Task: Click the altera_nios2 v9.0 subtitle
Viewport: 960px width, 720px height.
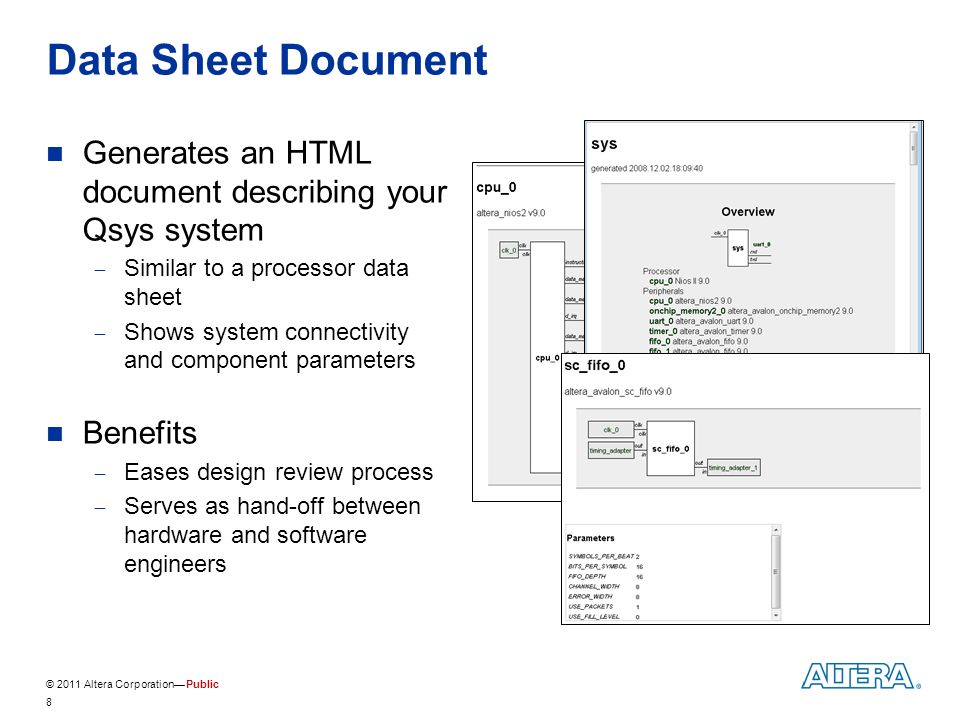Action: pos(511,213)
